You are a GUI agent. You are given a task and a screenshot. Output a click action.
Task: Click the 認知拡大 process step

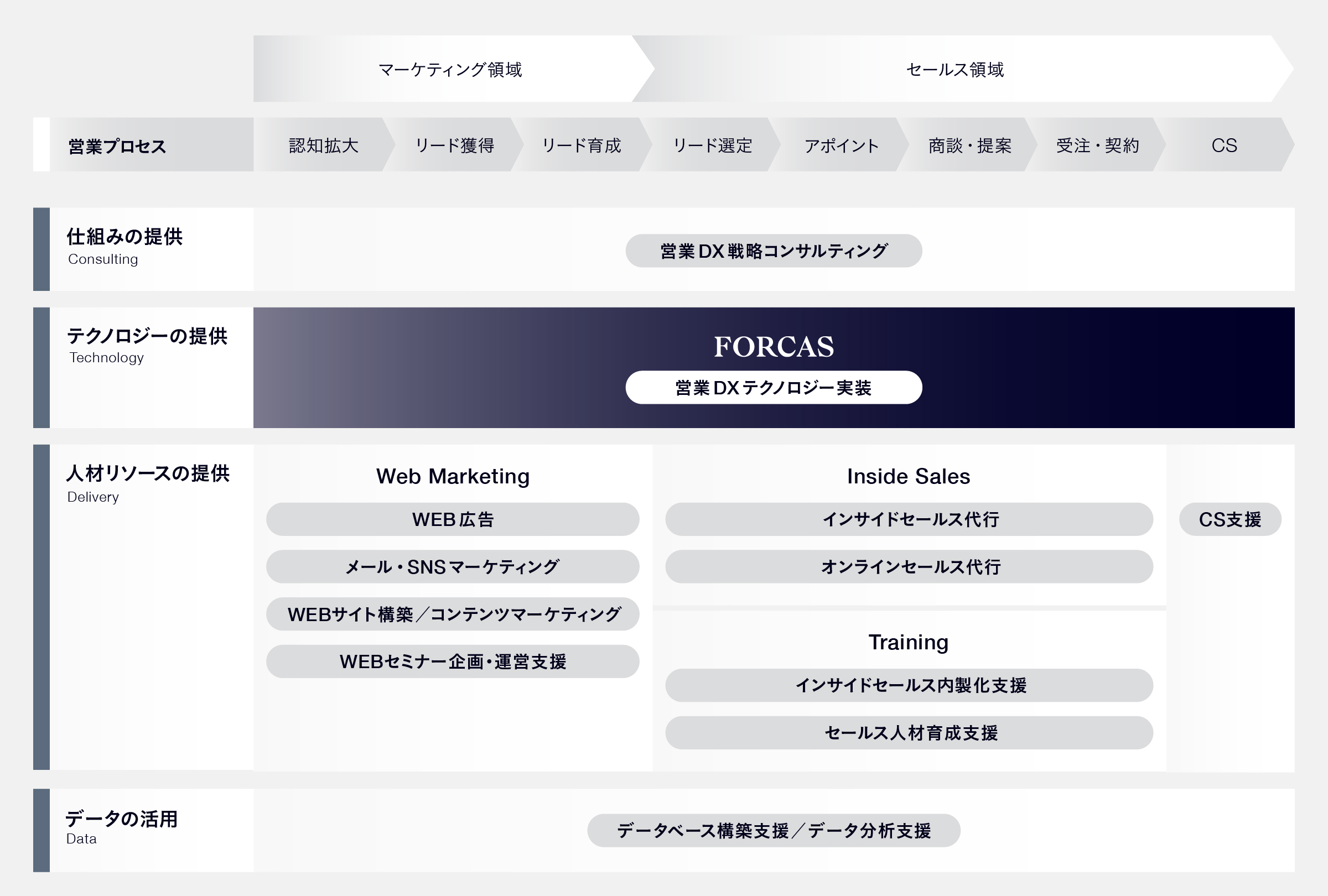(324, 145)
